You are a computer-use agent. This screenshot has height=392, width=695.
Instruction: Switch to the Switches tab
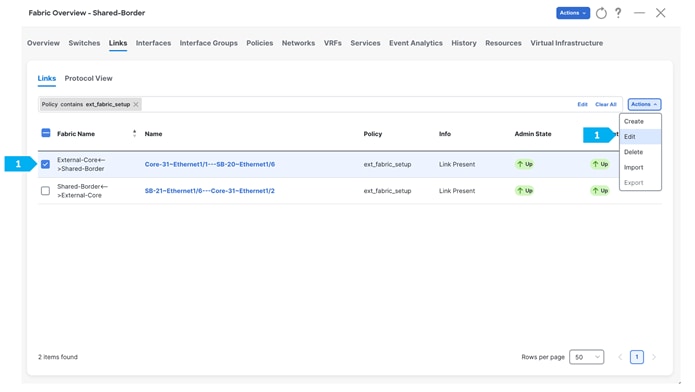click(x=84, y=43)
